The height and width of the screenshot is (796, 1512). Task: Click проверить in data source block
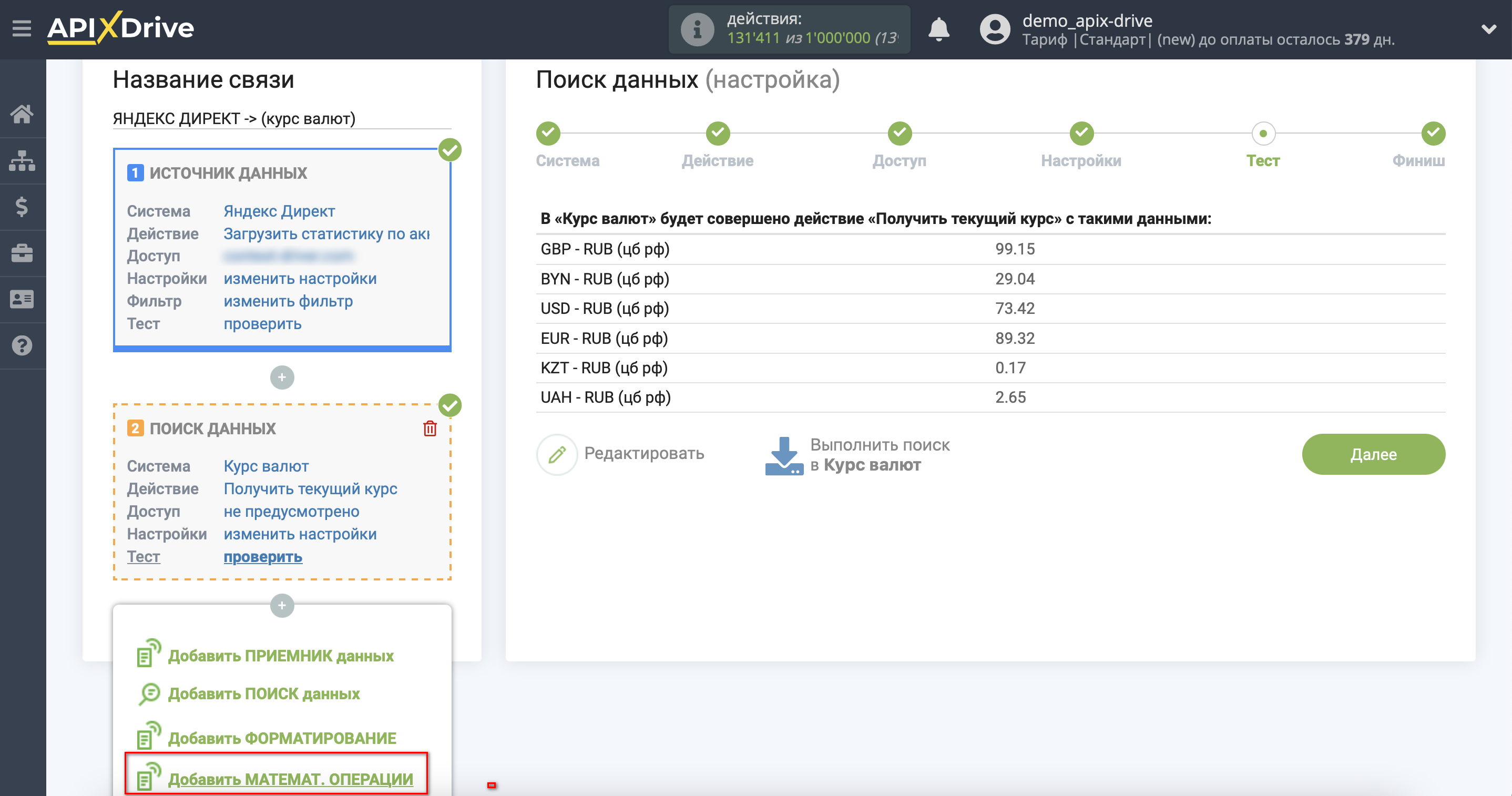click(x=262, y=324)
